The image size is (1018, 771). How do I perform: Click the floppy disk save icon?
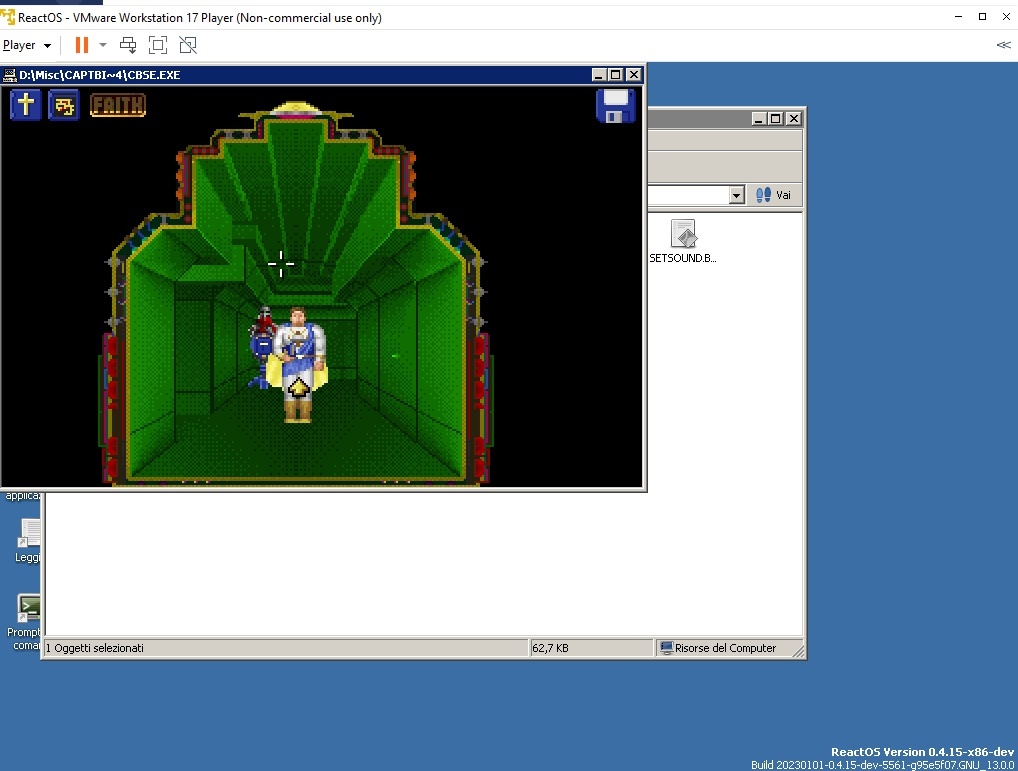pyautogui.click(x=615, y=106)
